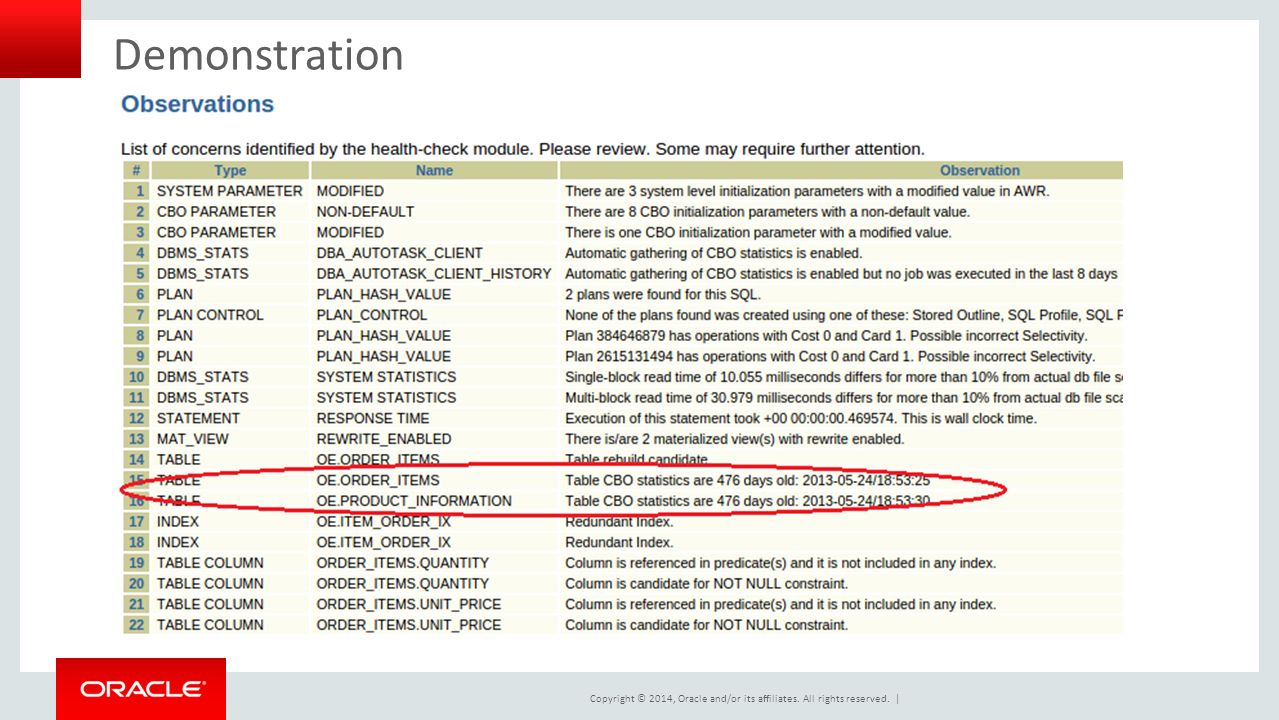Click 'DBA_AUTOTASK_CLIENT' name in row 4
The height and width of the screenshot is (720, 1279).
(x=434, y=253)
